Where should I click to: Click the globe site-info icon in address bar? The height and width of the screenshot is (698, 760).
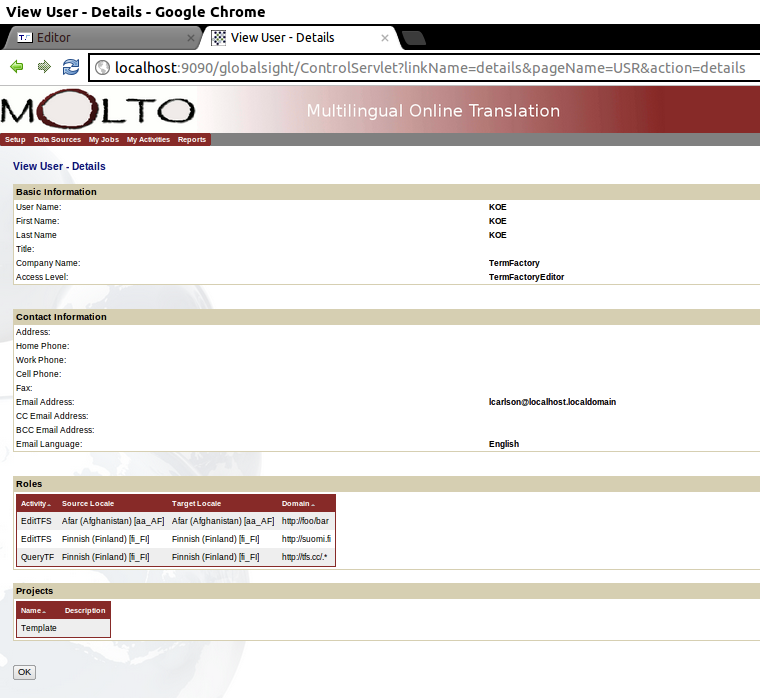(x=102, y=67)
